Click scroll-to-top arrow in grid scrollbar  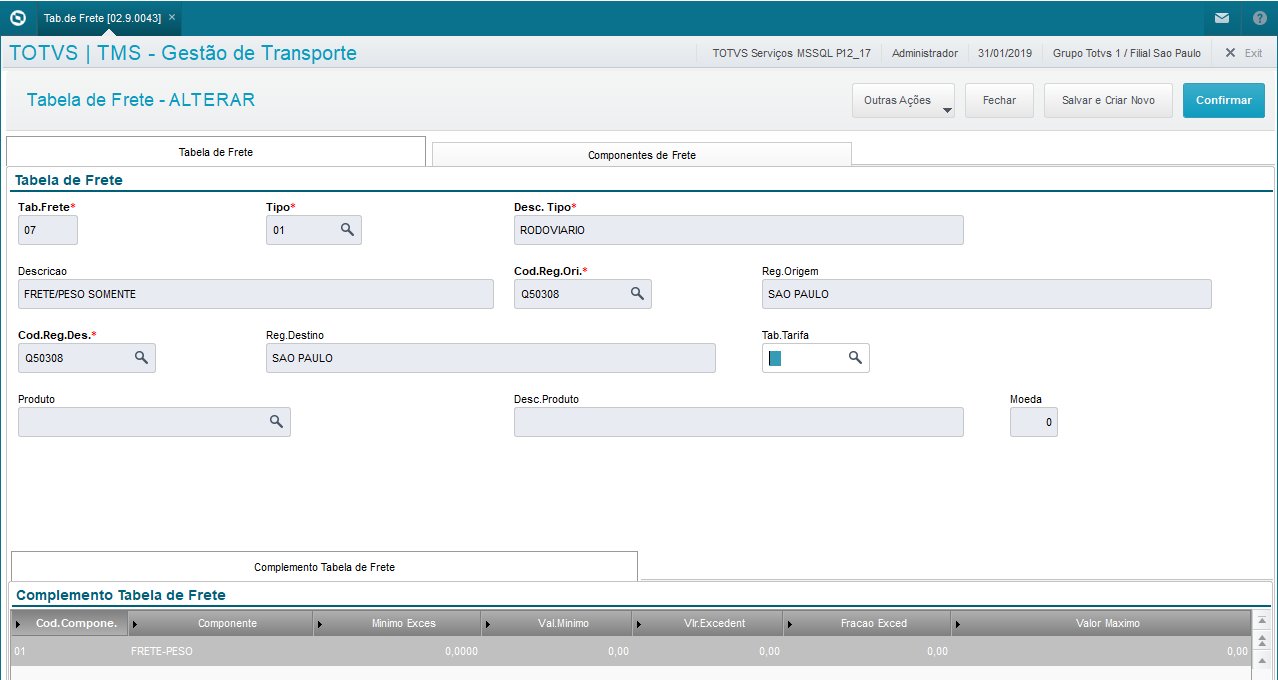(1262, 621)
